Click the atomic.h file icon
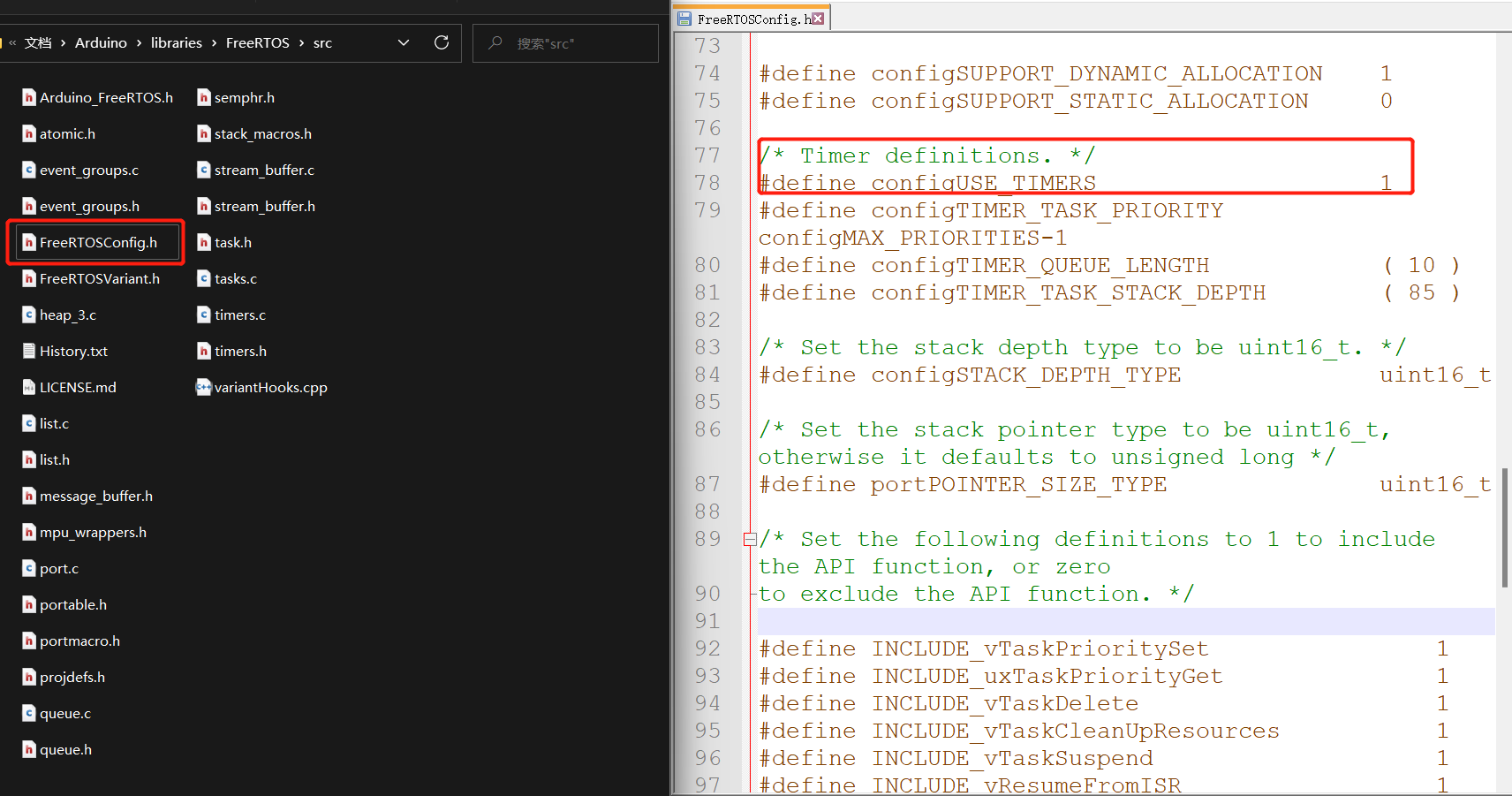This screenshot has height=796, width=1512. click(29, 133)
